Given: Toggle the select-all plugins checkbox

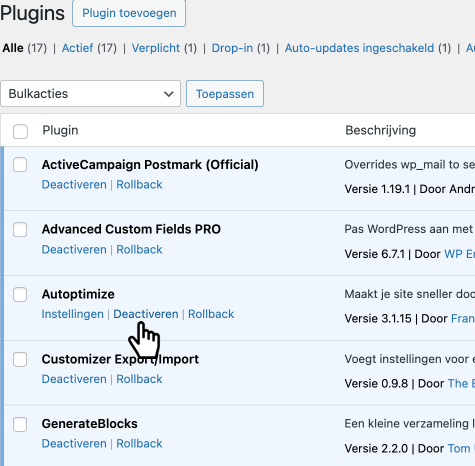Looking at the screenshot, I should click(x=20, y=131).
